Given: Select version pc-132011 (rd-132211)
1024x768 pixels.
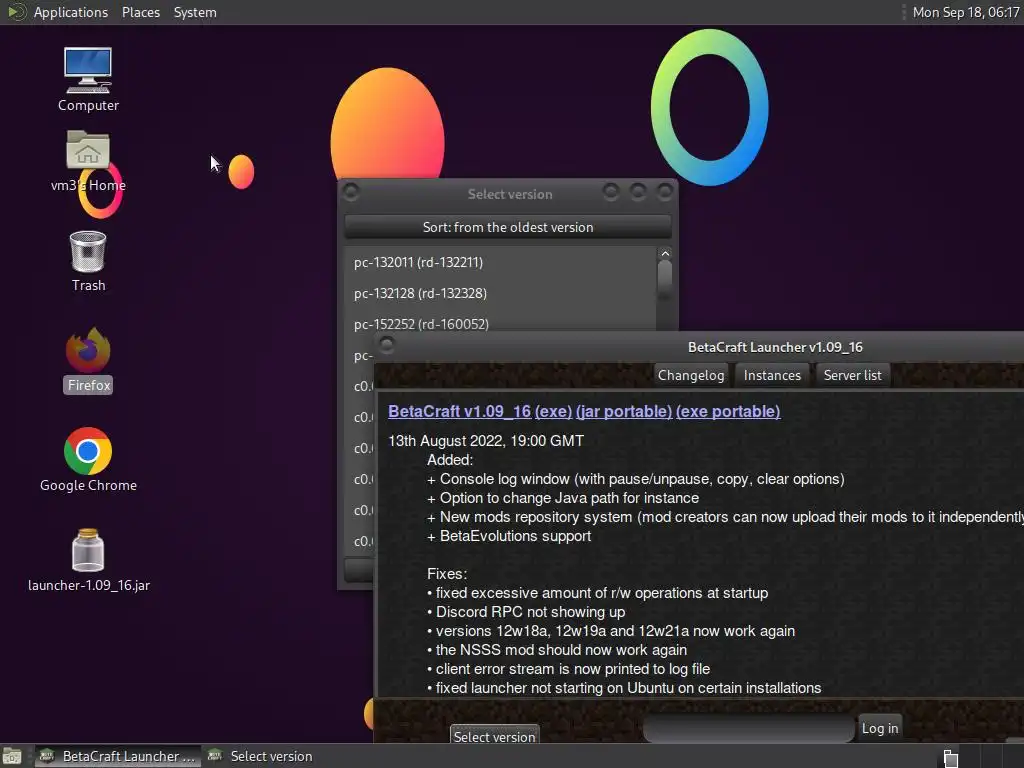Looking at the screenshot, I should 500,263.
